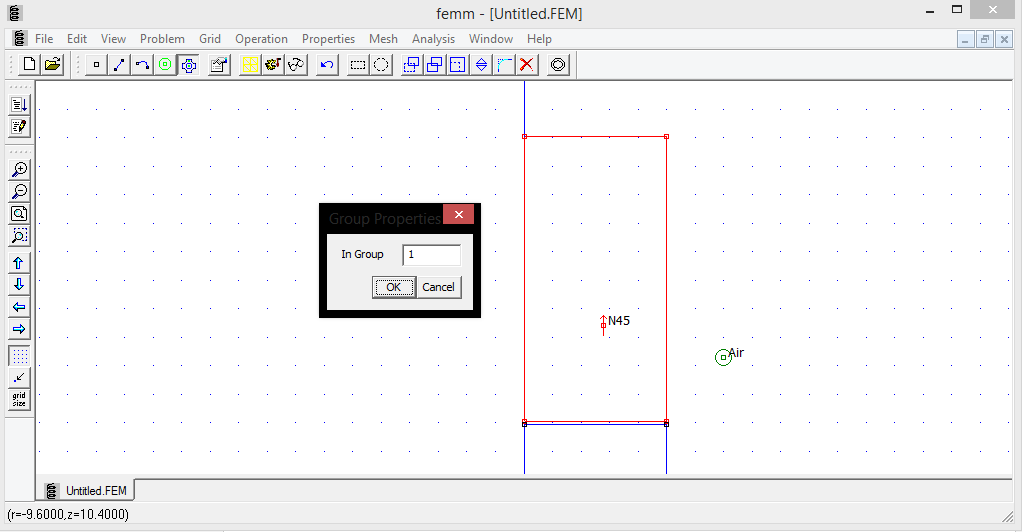Choose the rectangular selection tool
This screenshot has height=532, width=1022.
(358, 65)
